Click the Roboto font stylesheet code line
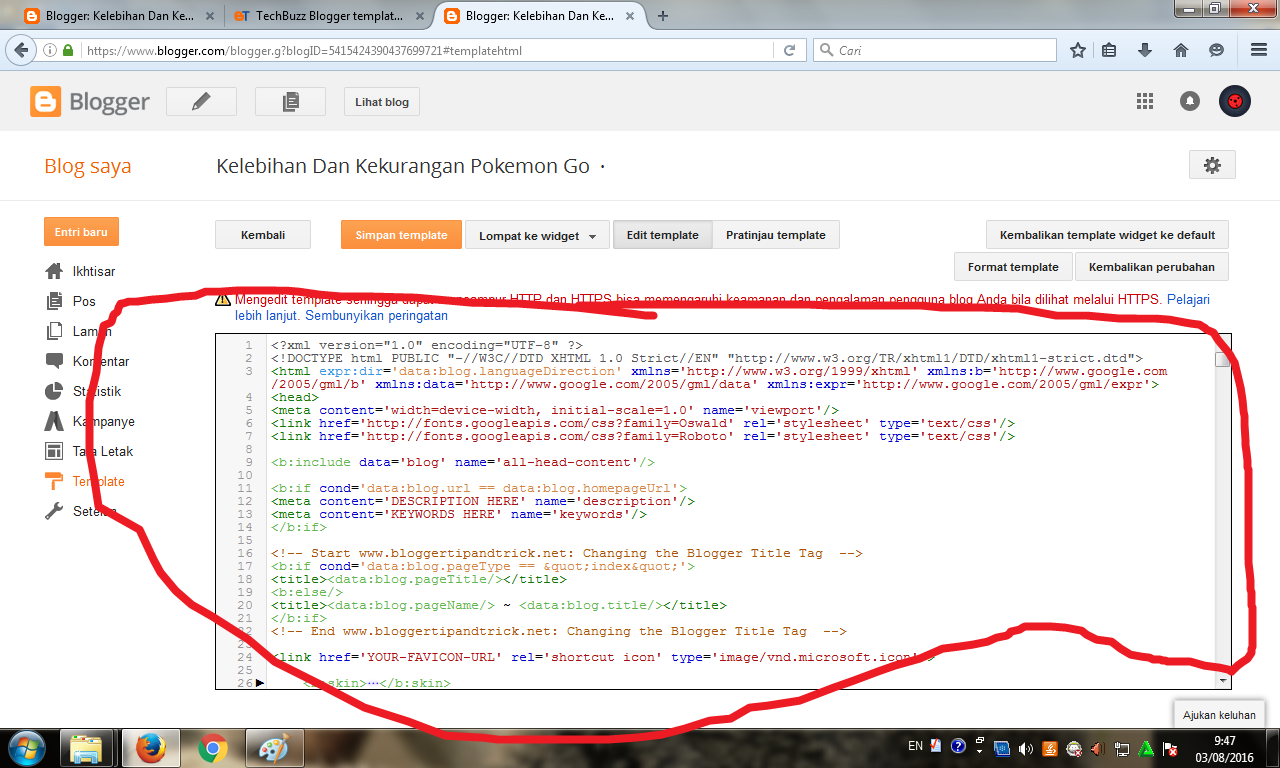 point(643,436)
